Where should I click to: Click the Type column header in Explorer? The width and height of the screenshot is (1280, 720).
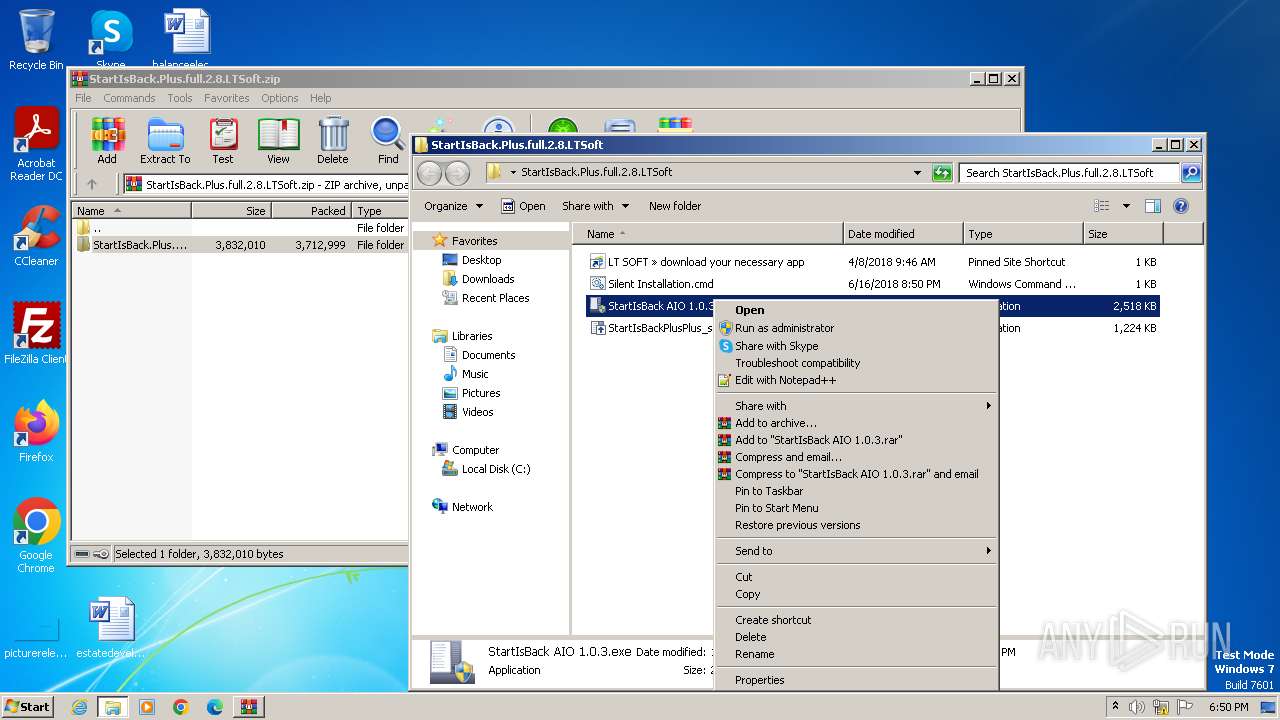tap(1023, 234)
